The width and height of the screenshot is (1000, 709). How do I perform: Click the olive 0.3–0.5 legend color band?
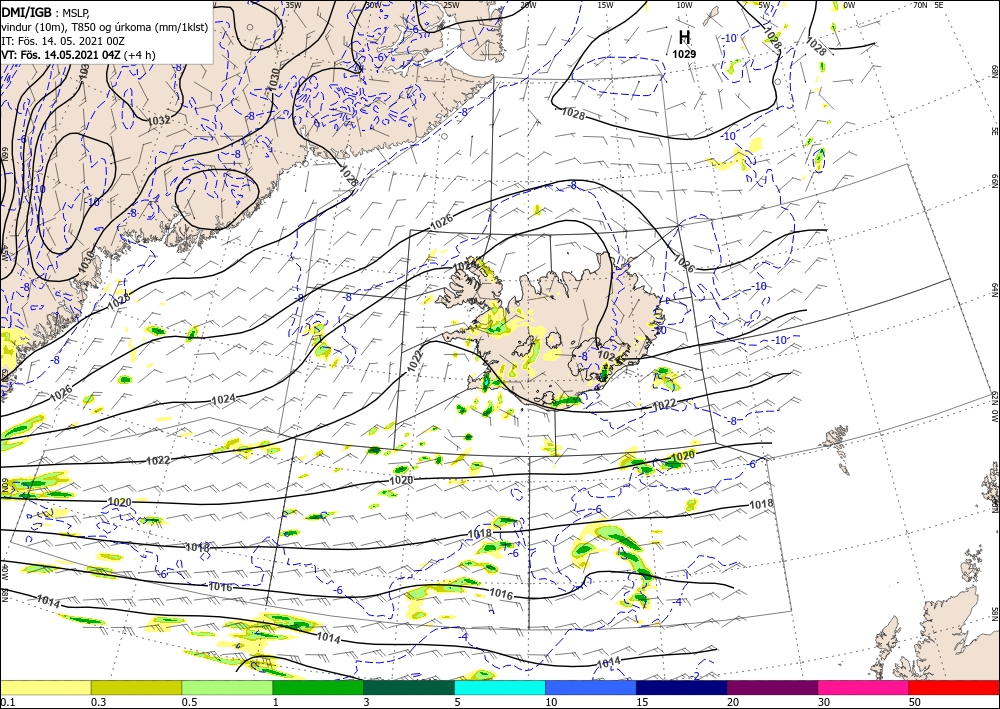coord(136,687)
